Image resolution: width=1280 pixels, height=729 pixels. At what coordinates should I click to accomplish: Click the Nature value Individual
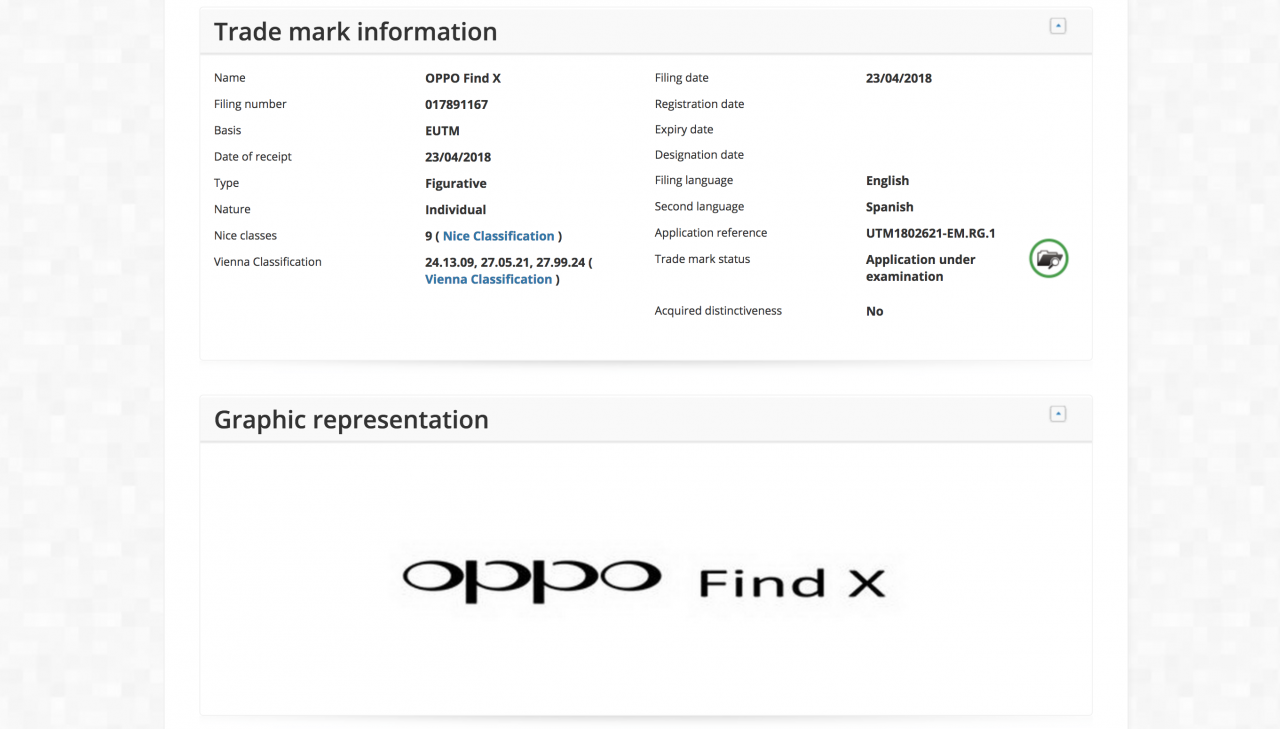coord(456,210)
